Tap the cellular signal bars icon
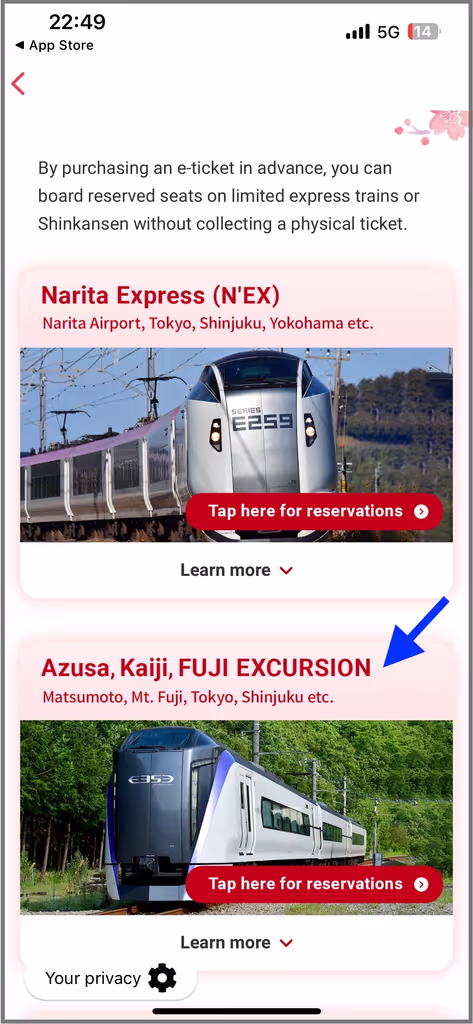The width and height of the screenshot is (473, 1024). pos(357,31)
